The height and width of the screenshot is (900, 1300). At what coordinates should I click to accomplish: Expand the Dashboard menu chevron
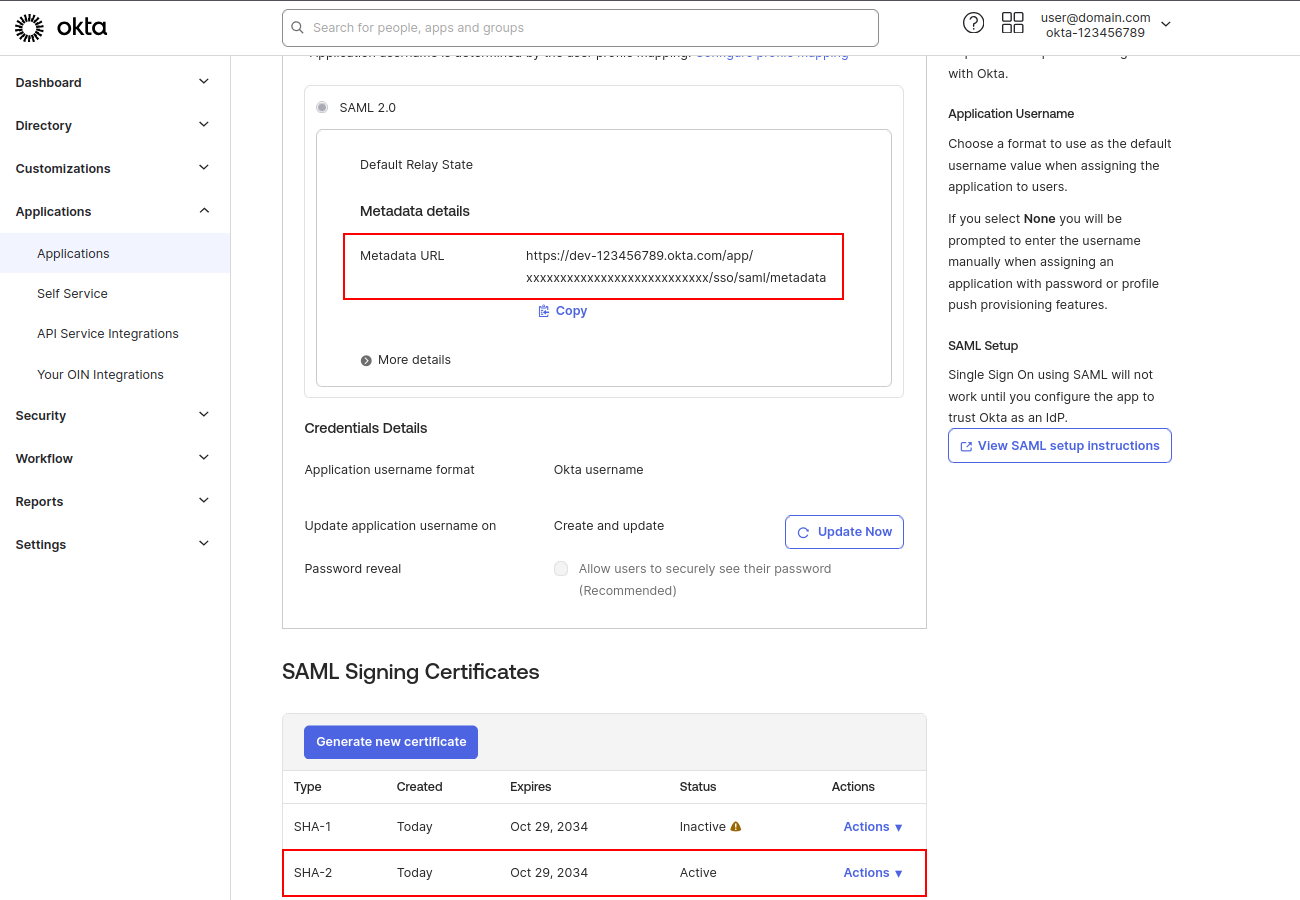pyautogui.click(x=204, y=82)
